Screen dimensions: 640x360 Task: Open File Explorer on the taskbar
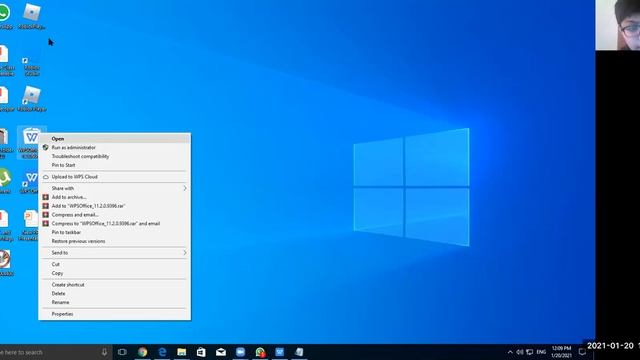[182, 352]
